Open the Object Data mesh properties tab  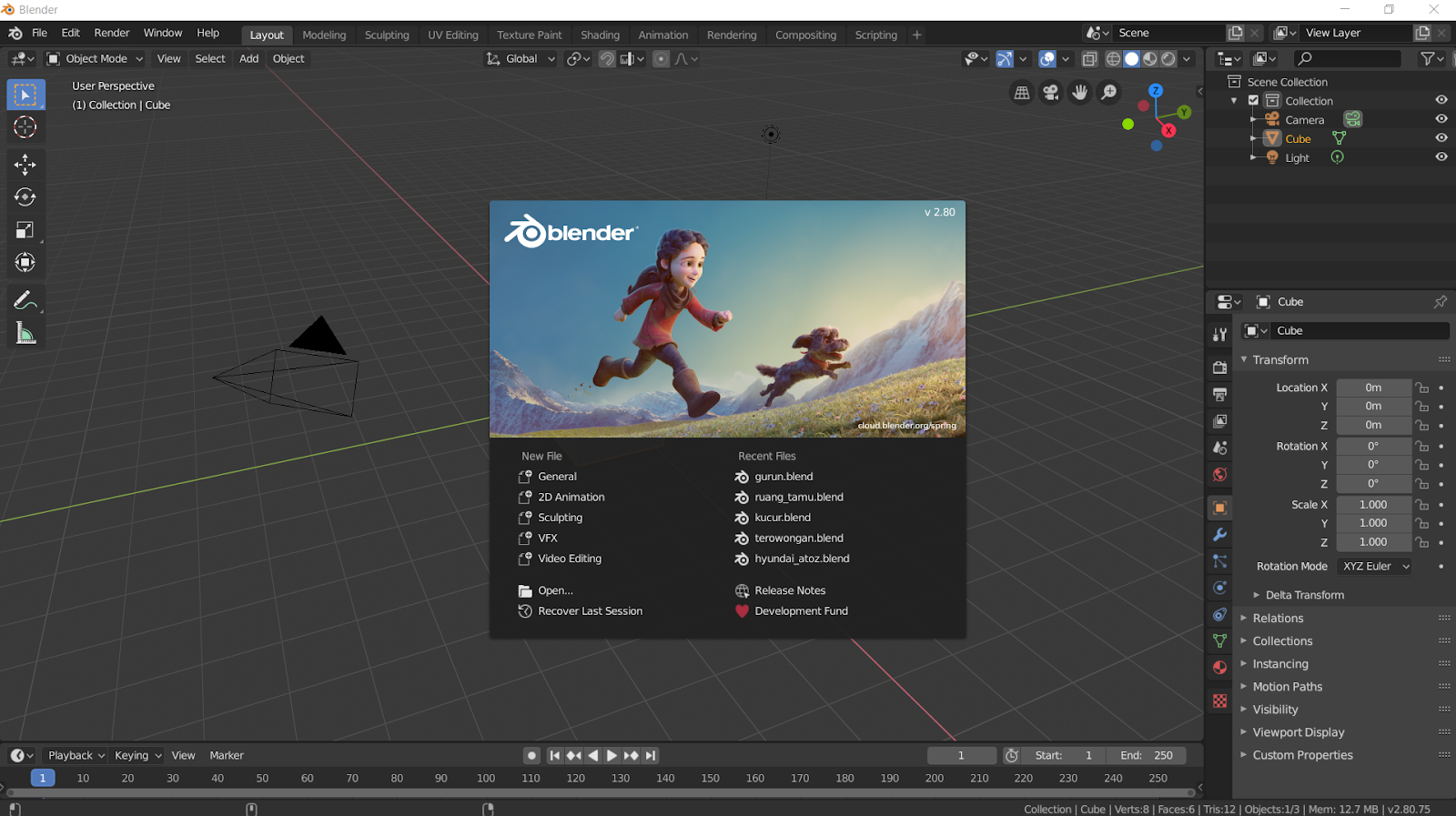click(x=1220, y=641)
